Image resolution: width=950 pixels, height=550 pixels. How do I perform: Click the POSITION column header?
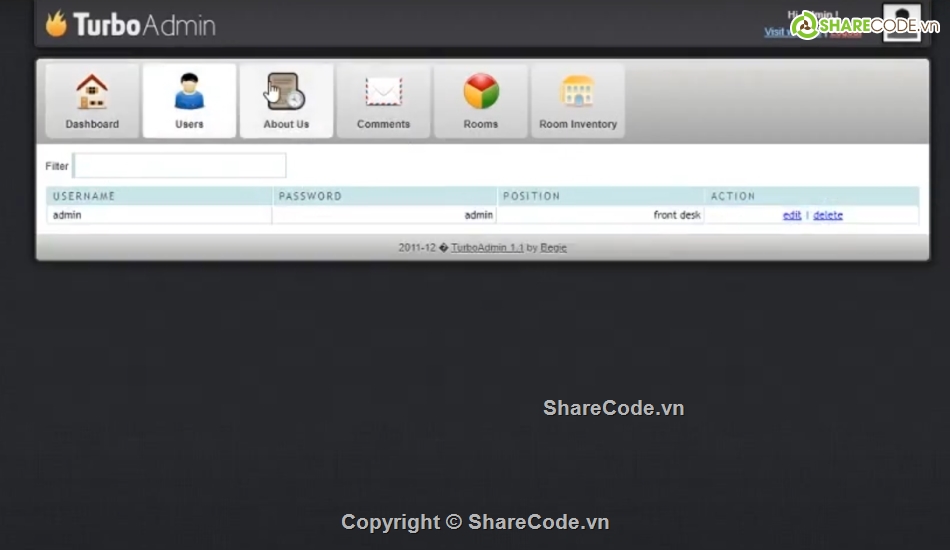pyautogui.click(x=600, y=196)
